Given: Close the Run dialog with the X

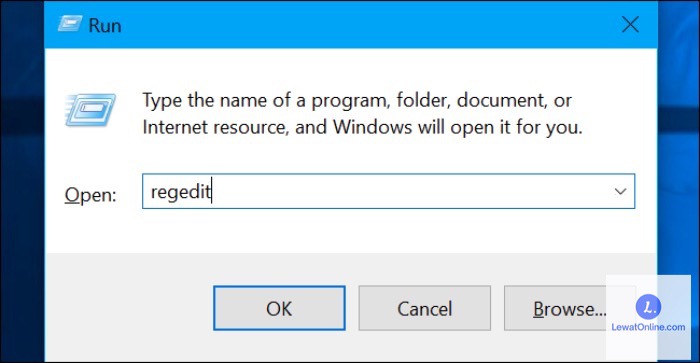Looking at the screenshot, I should [630, 25].
